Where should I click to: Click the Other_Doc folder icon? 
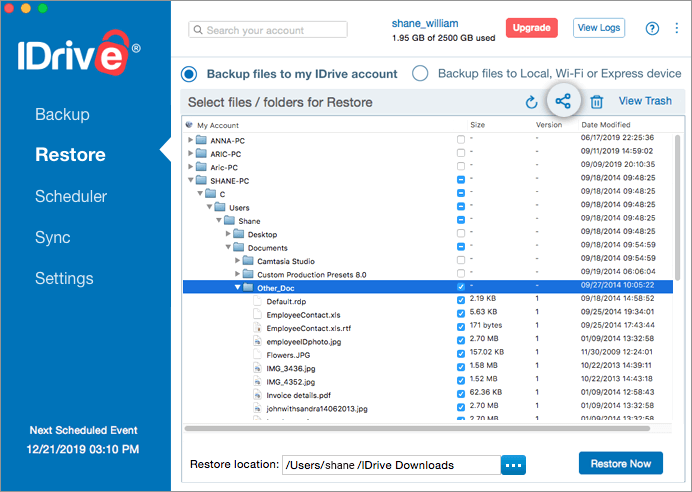(248, 288)
